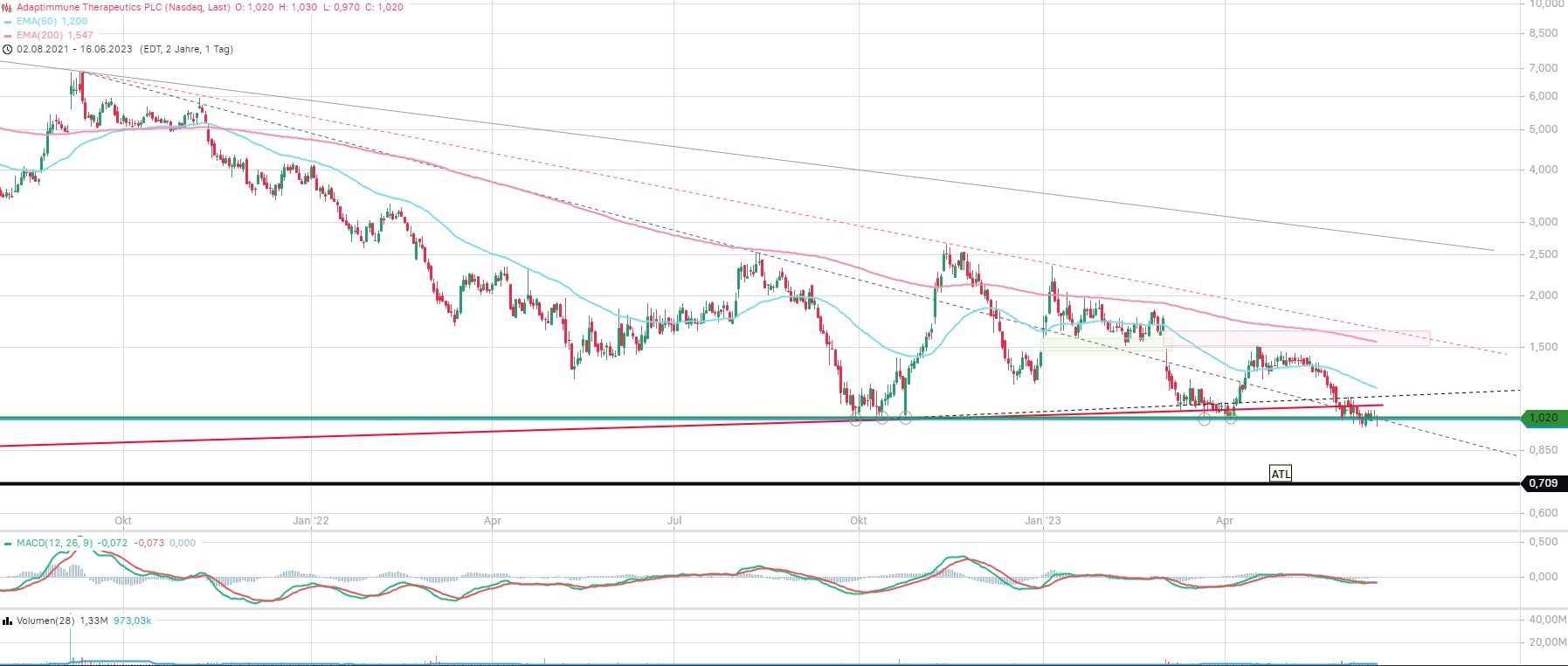Open the EMA(50) 1,200 indicator legend
Screen dimensions: 1568x666
point(52,21)
